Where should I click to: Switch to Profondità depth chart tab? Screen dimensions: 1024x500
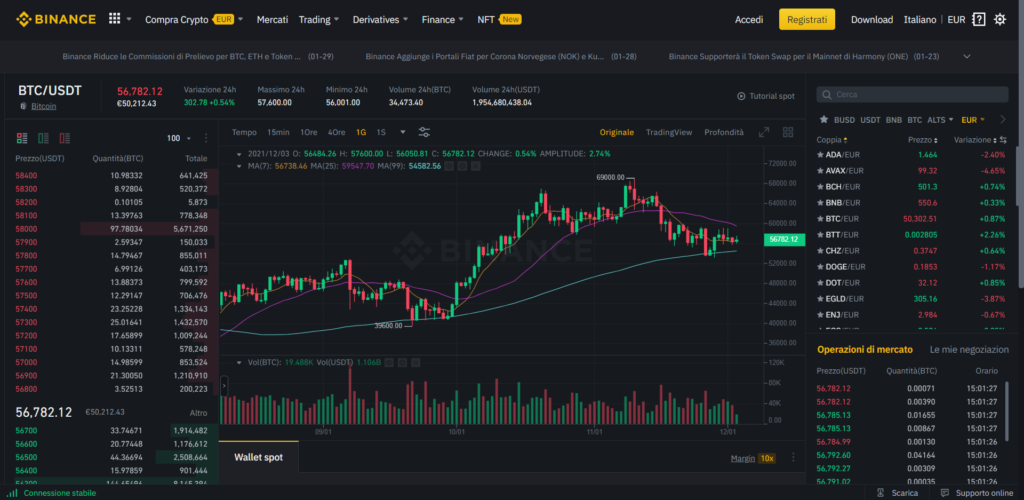(724, 132)
